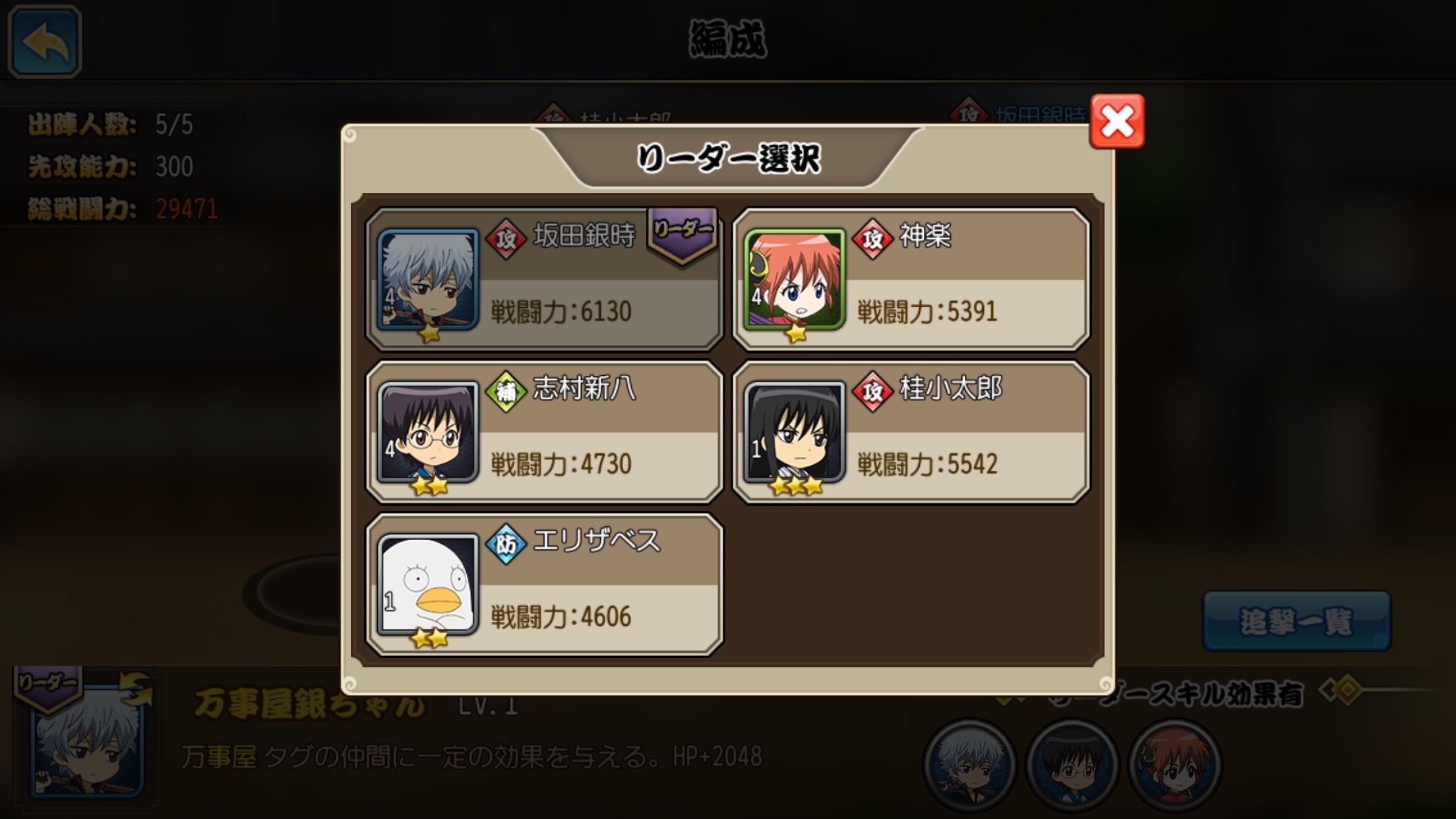Click 神楽 portrait thumbnail

[795, 280]
